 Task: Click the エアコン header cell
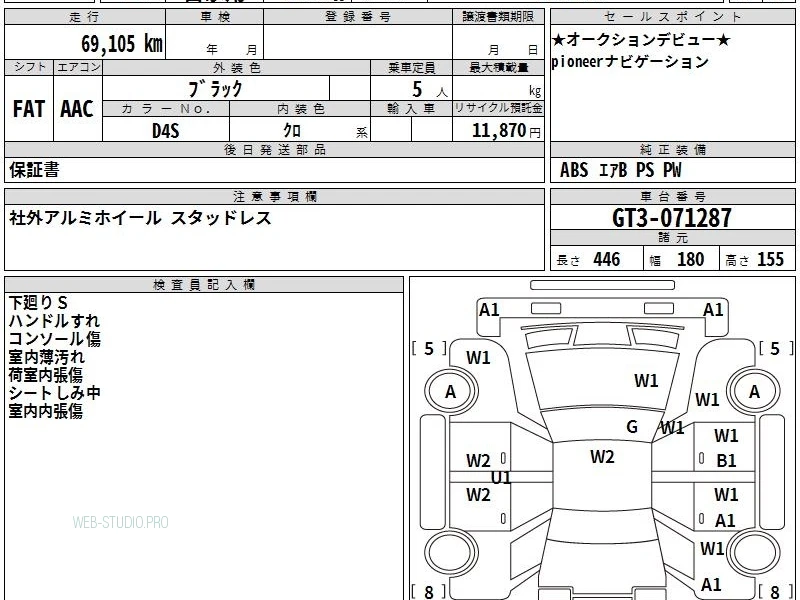[x=78, y=67]
